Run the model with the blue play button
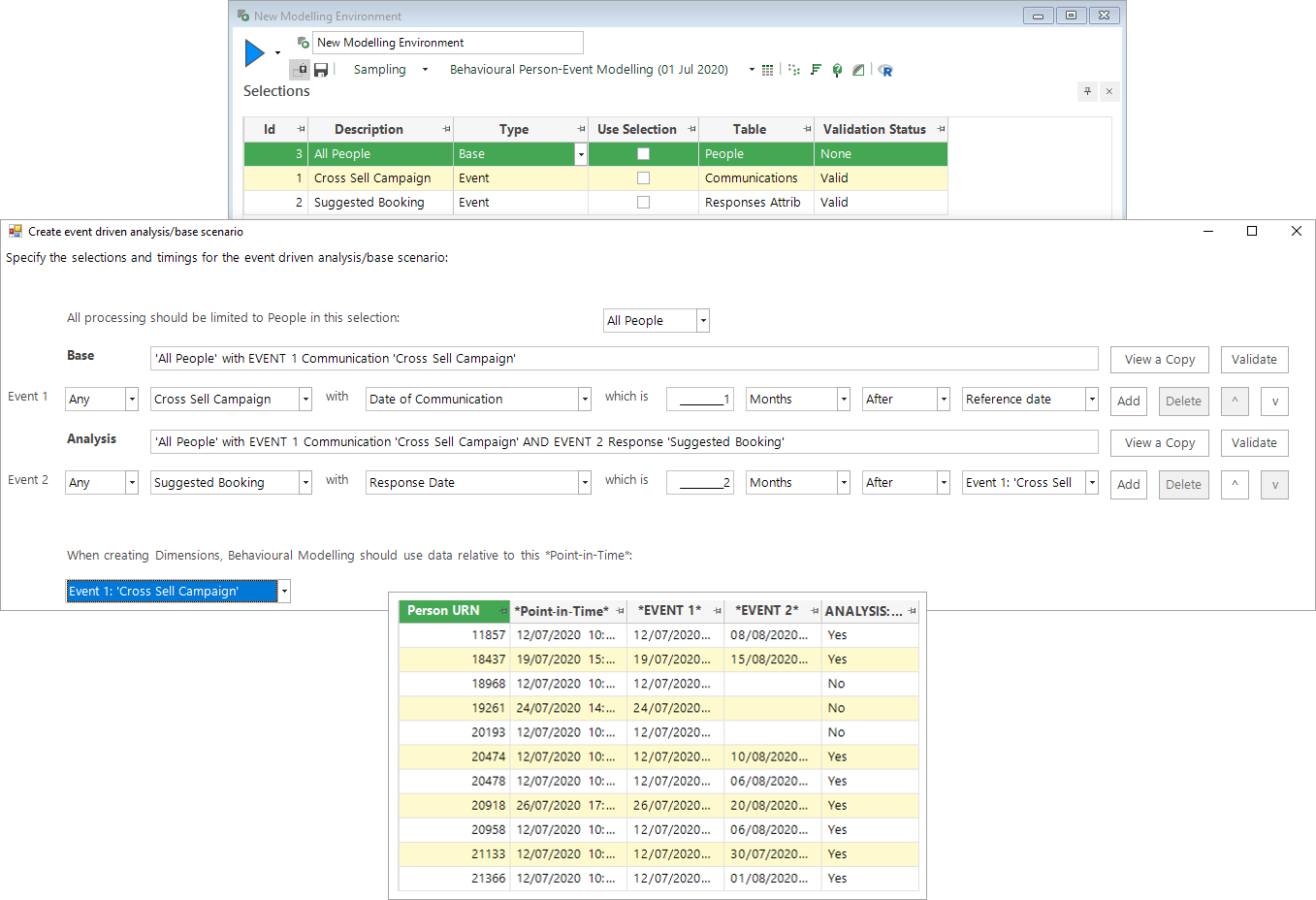This screenshot has width=1316, height=900. 255,53
